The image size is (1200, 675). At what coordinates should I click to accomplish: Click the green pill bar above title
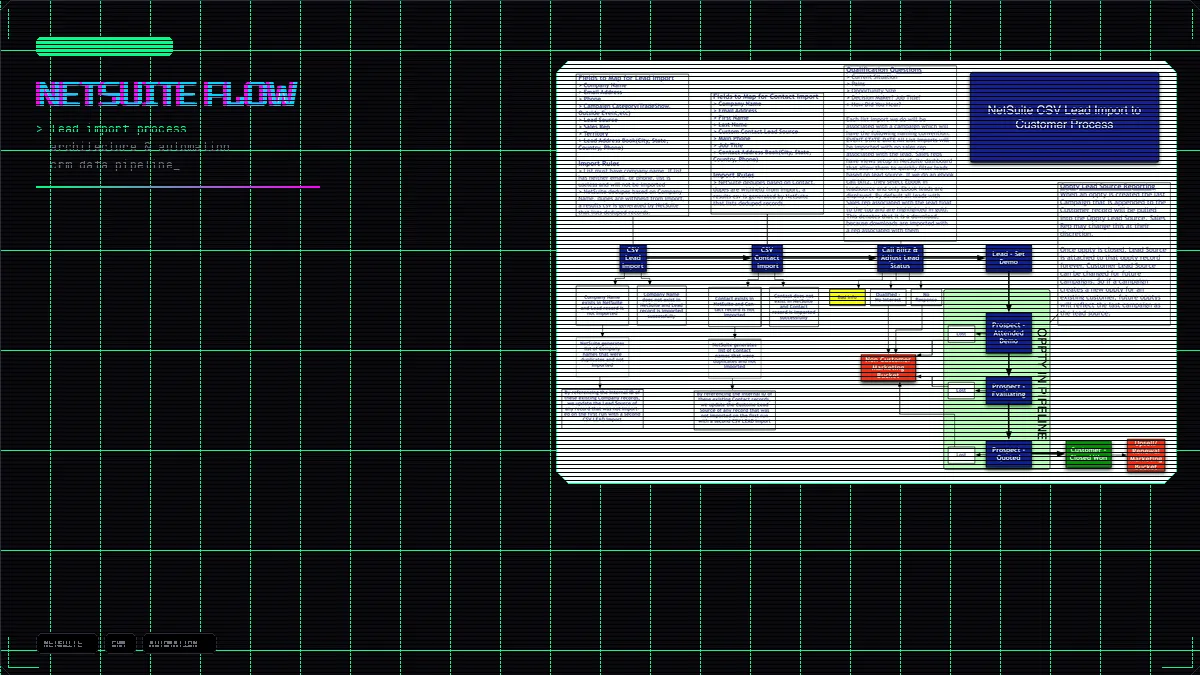click(x=104, y=46)
